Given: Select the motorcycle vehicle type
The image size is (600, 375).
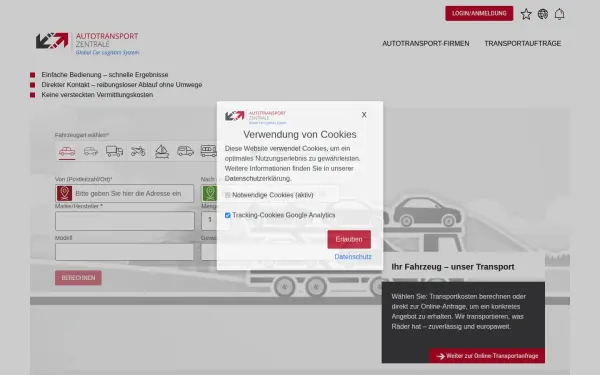Looking at the screenshot, I should (x=138, y=152).
